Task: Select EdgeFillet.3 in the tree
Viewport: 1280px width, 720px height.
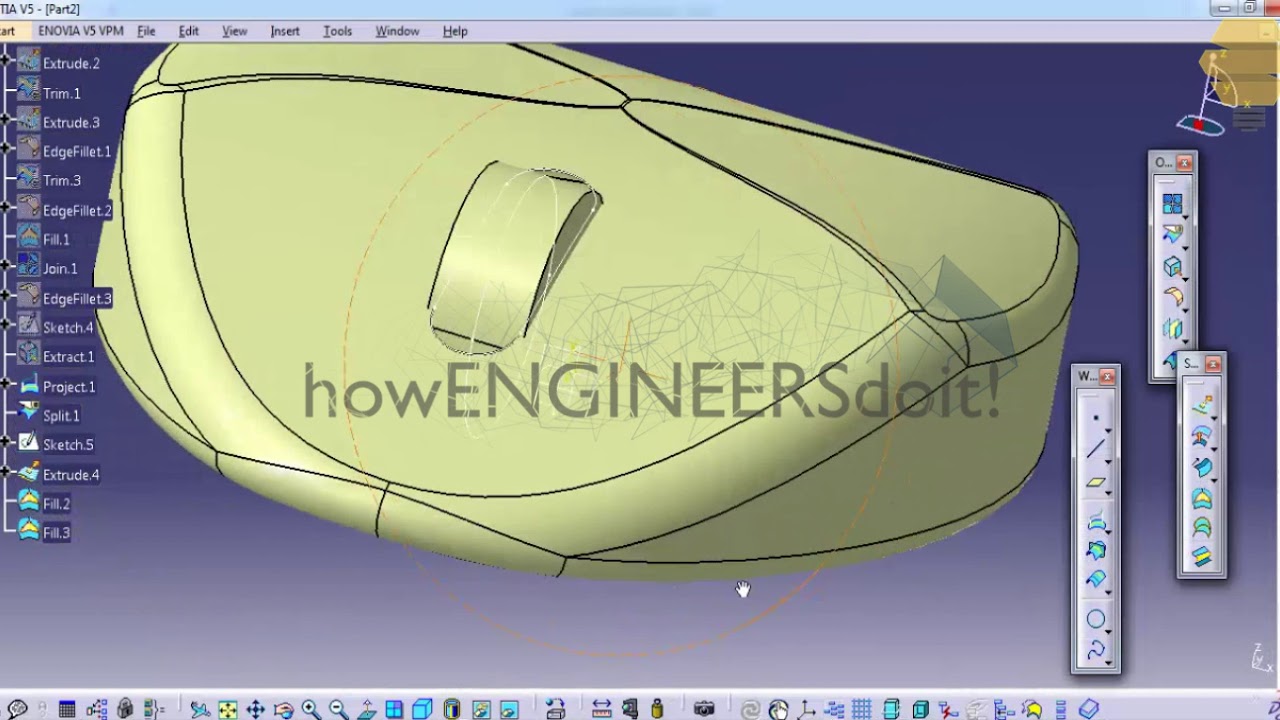Action: point(77,298)
